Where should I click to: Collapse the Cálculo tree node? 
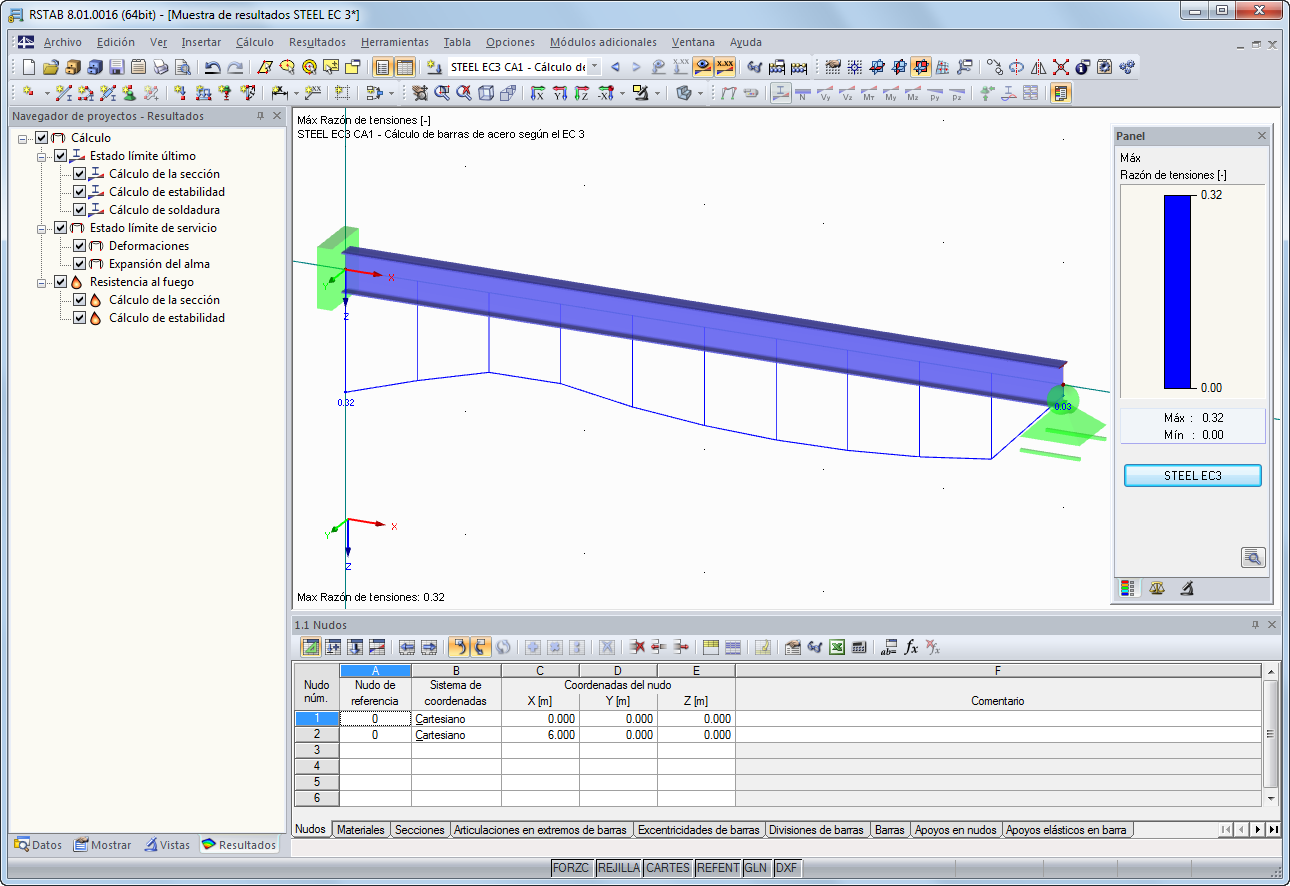coord(23,138)
